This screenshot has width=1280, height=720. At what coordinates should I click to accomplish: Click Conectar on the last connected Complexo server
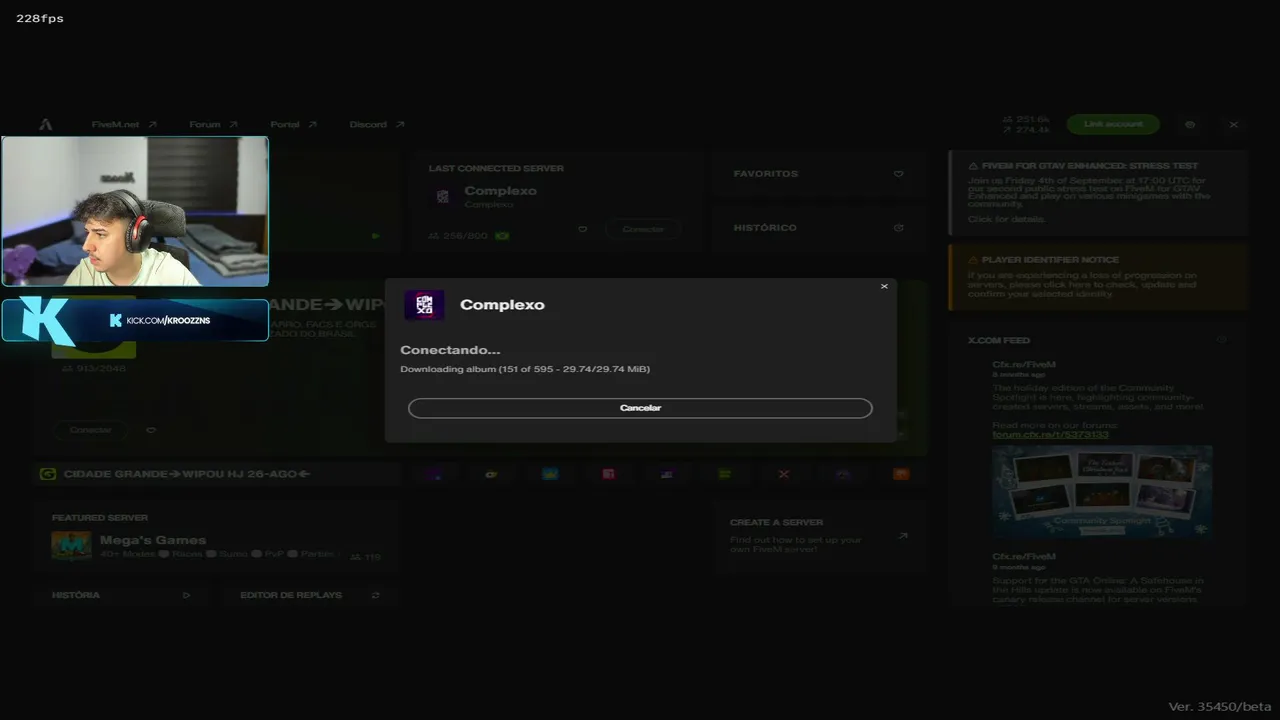[643, 229]
